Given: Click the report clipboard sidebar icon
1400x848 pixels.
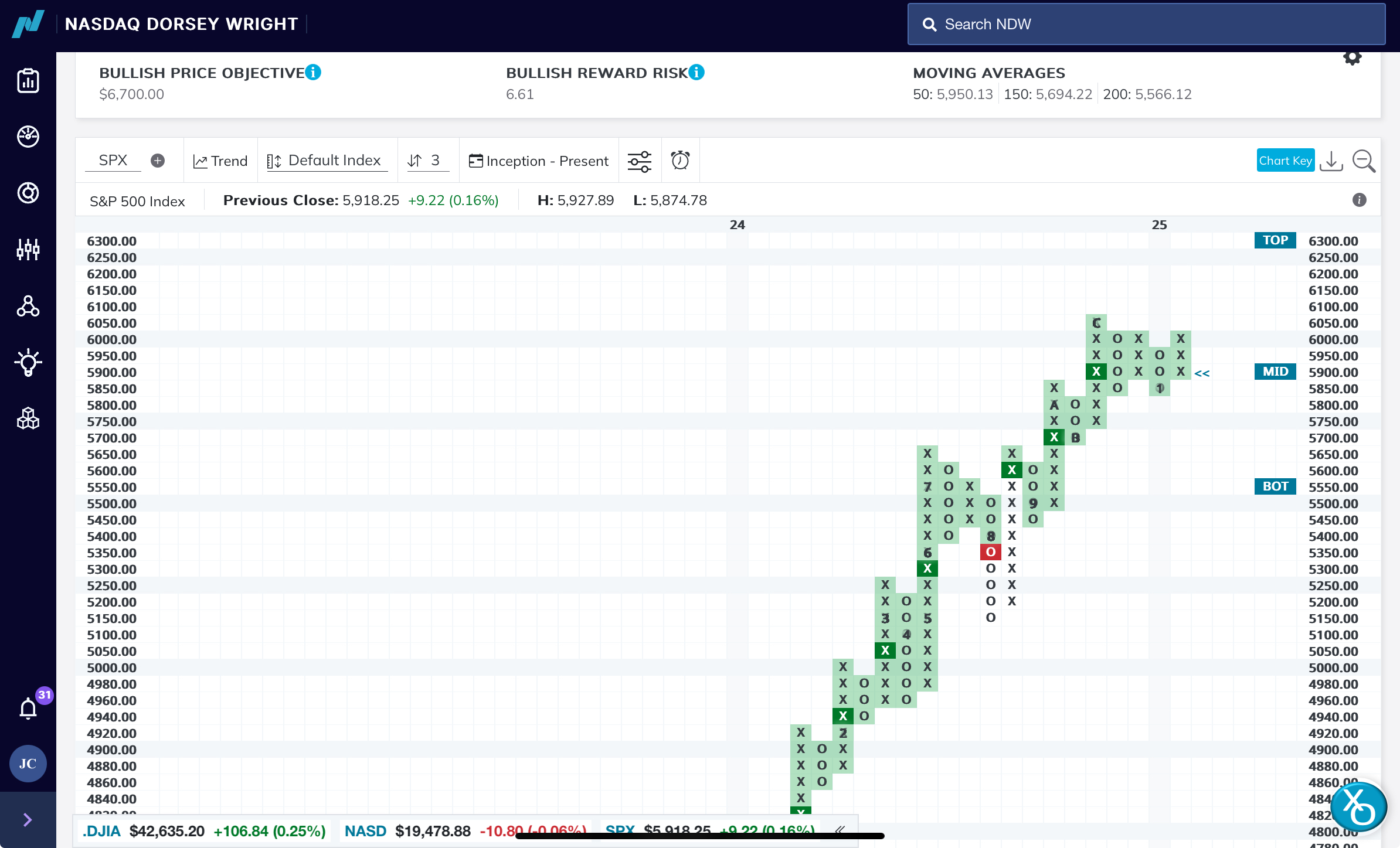Looking at the screenshot, I should (28, 81).
